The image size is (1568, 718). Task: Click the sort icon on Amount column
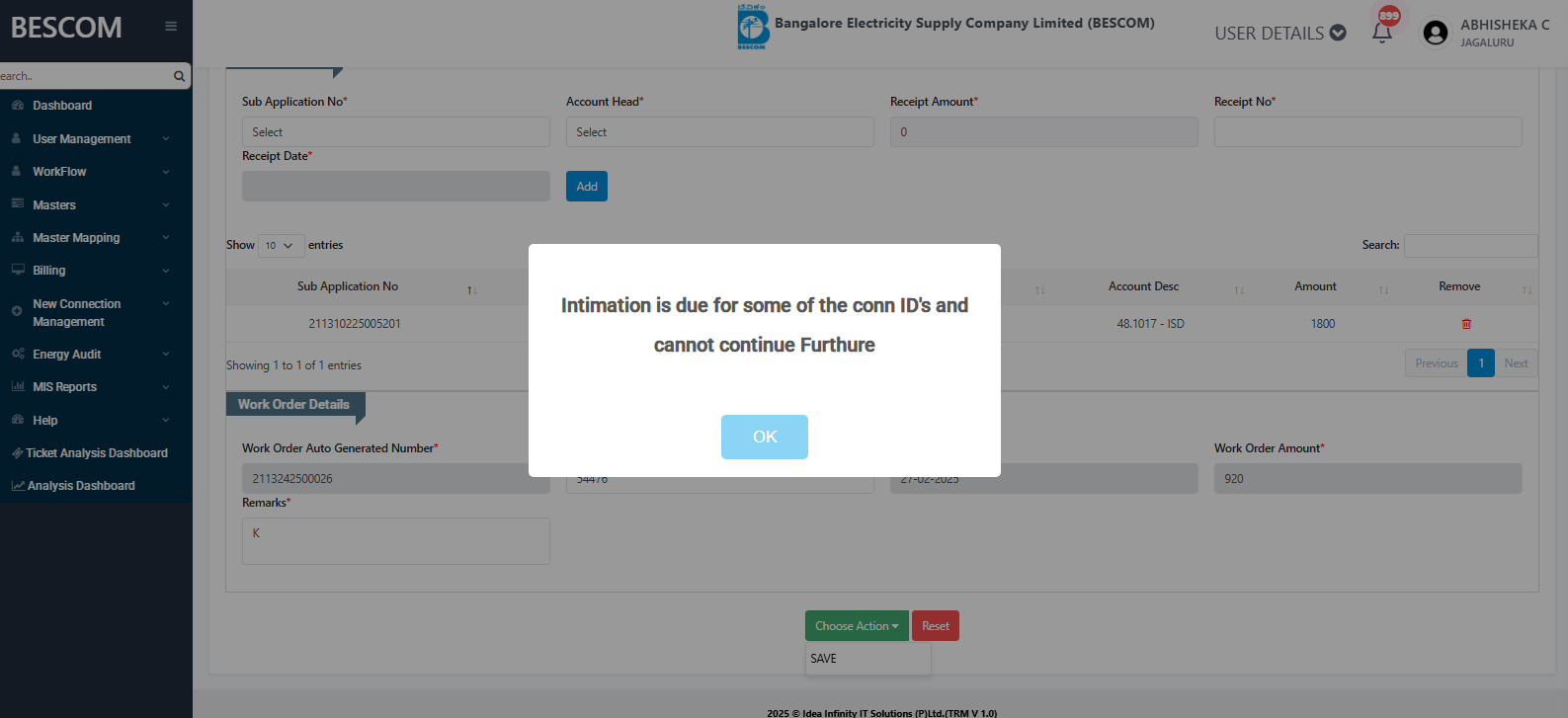[1383, 289]
